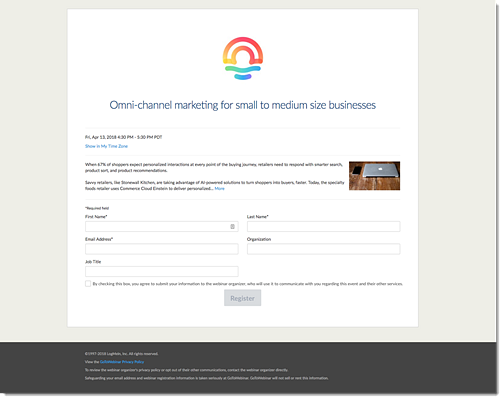Click the Email Address label

[99, 239]
